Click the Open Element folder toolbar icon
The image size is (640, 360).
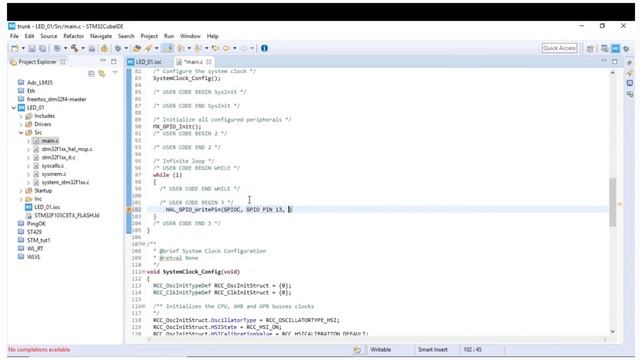(137, 48)
